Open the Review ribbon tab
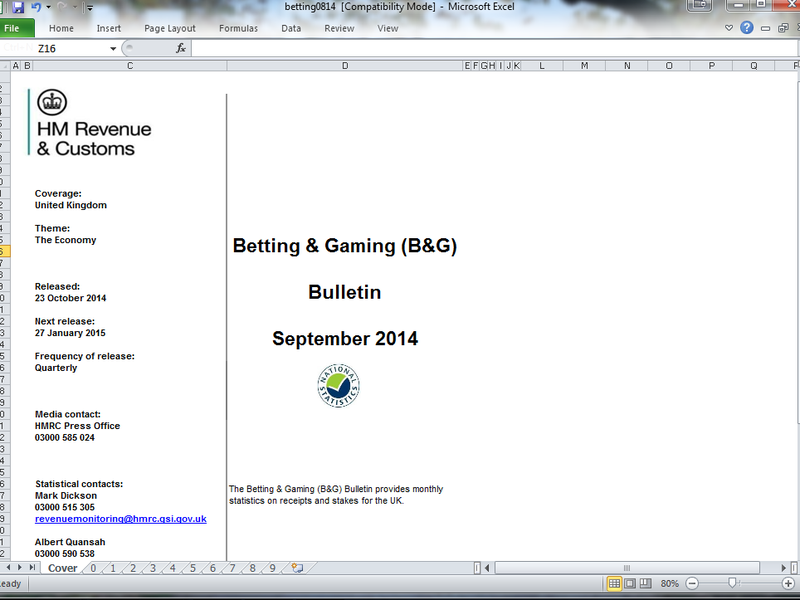The height and width of the screenshot is (600, 800). coord(339,29)
